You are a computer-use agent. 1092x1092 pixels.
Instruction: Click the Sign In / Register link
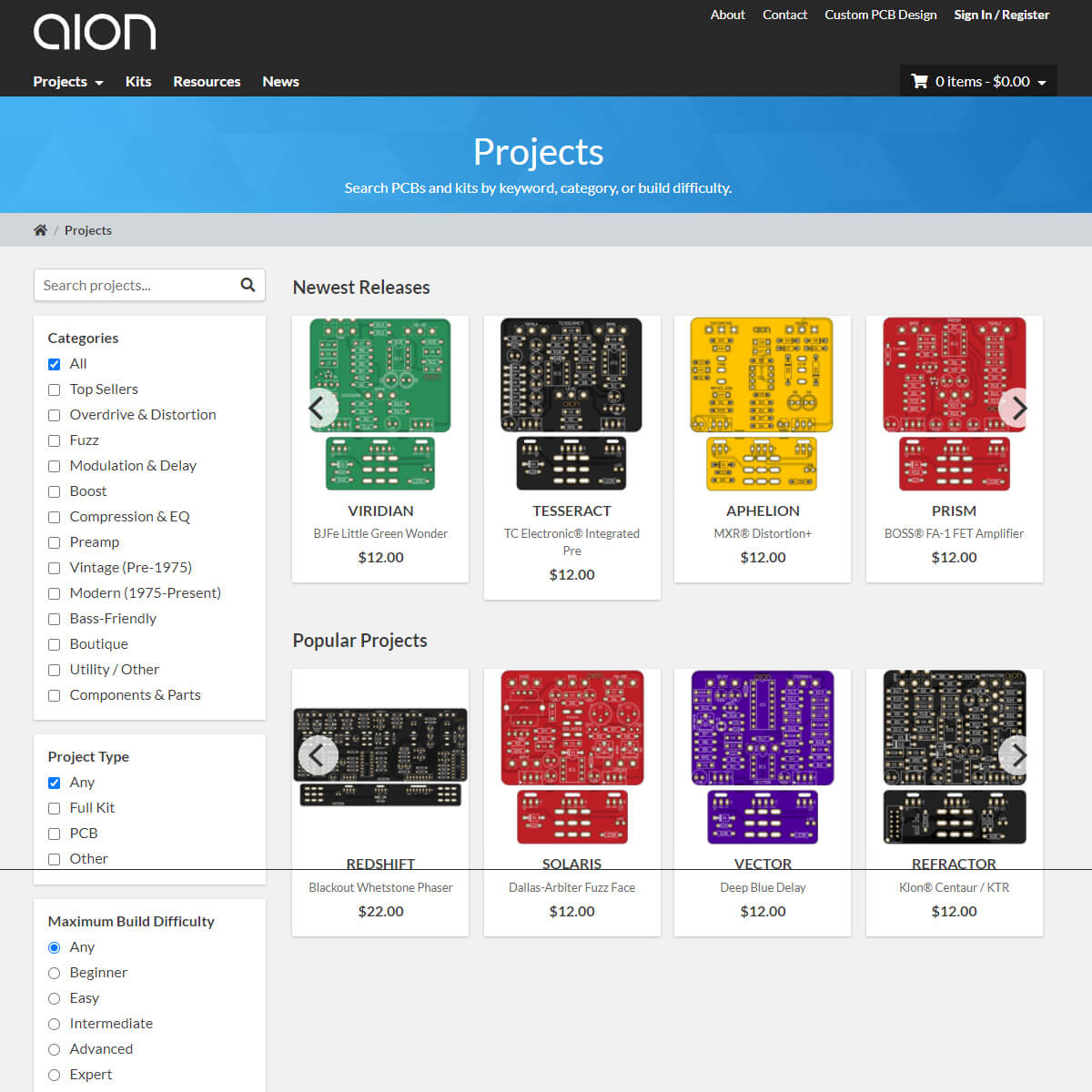(1001, 15)
